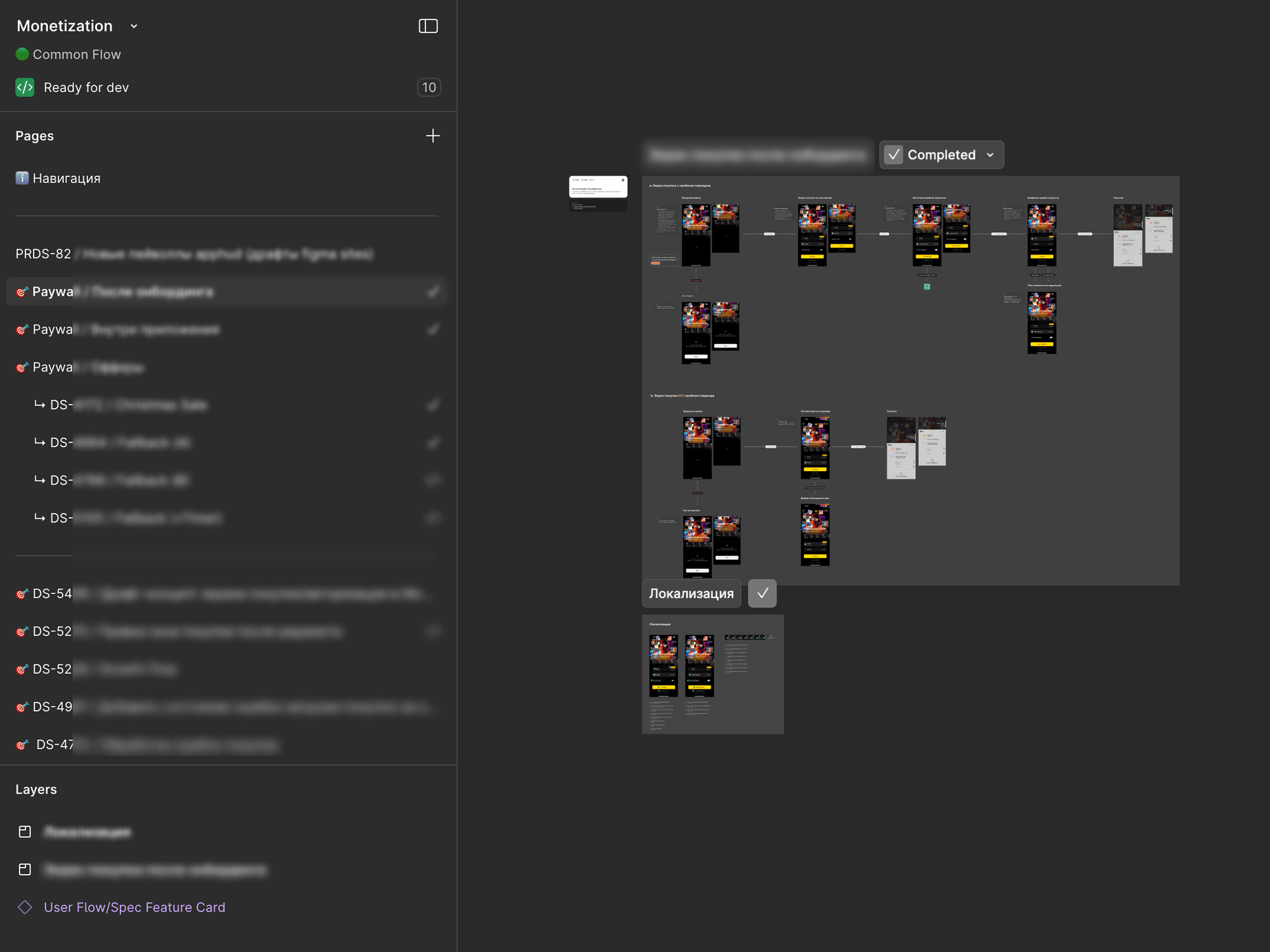Click the Ready for dev code icon
Image resolution: width=1270 pixels, height=952 pixels.
(25, 87)
